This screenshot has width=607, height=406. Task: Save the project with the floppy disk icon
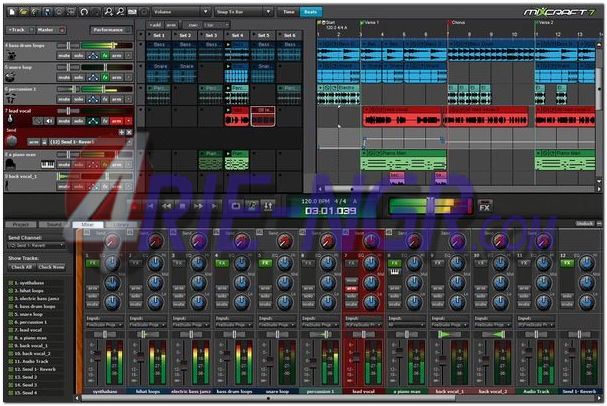click(47, 12)
